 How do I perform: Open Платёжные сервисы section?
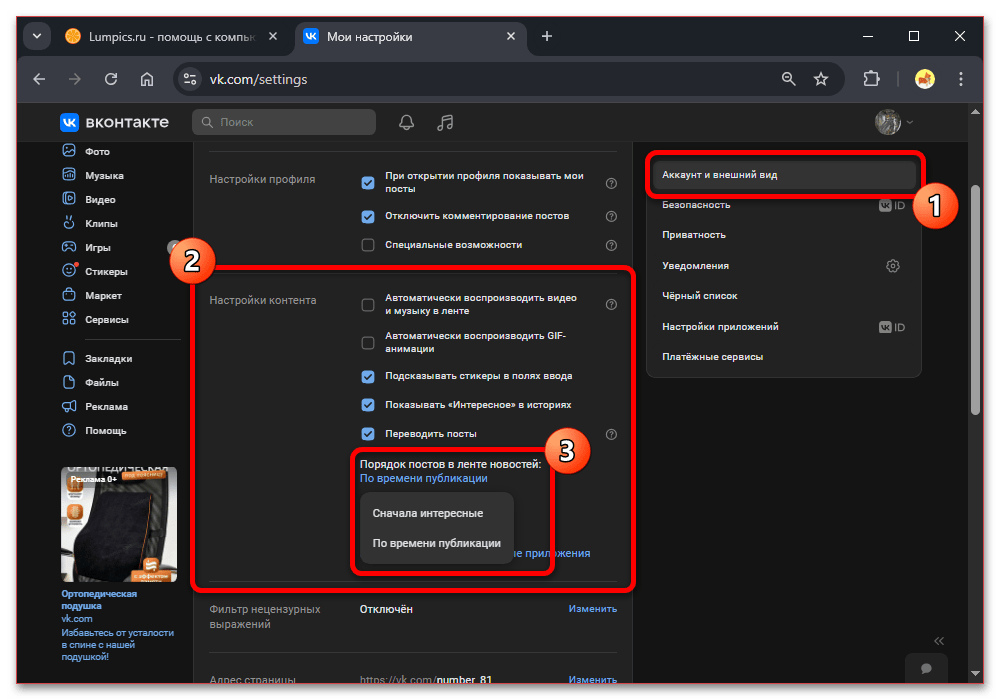pos(784,356)
